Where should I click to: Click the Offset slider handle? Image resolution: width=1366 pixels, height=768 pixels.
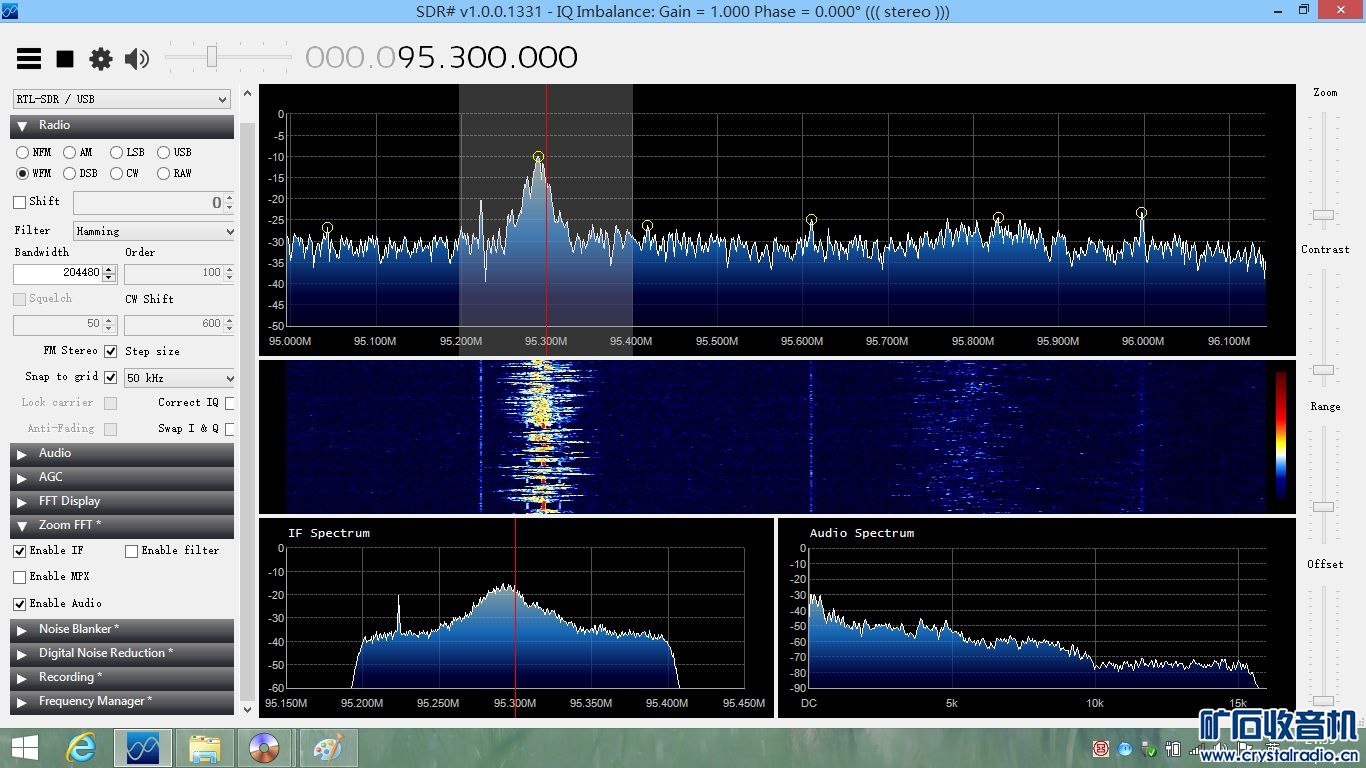(1323, 700)
